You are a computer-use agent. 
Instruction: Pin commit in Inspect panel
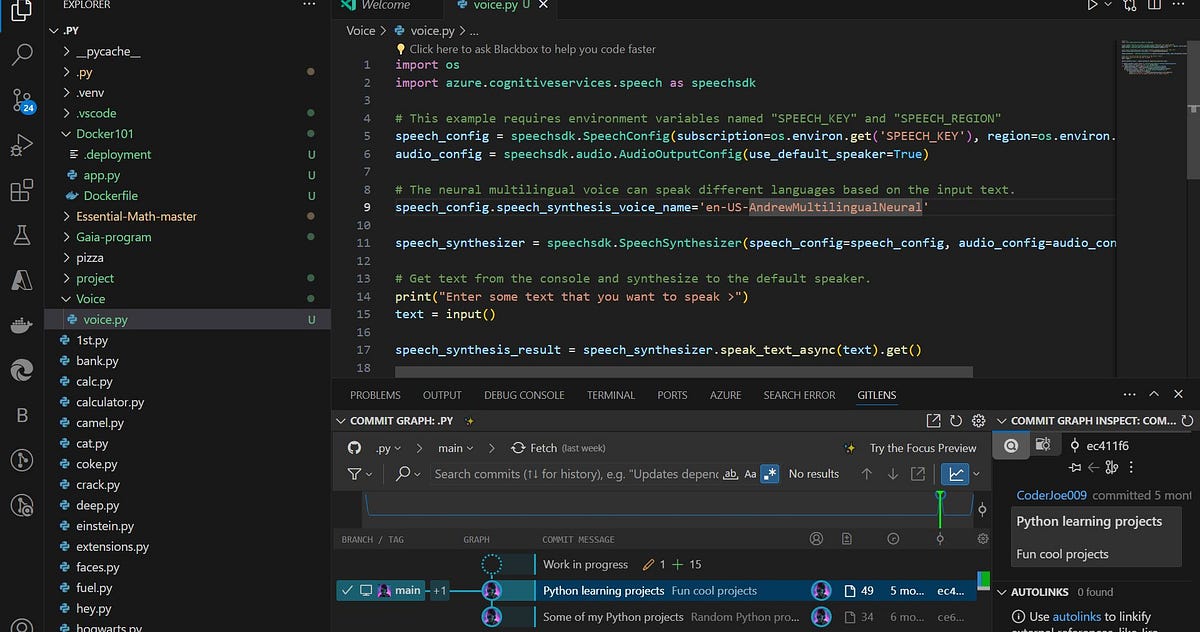pos(1075,467)
